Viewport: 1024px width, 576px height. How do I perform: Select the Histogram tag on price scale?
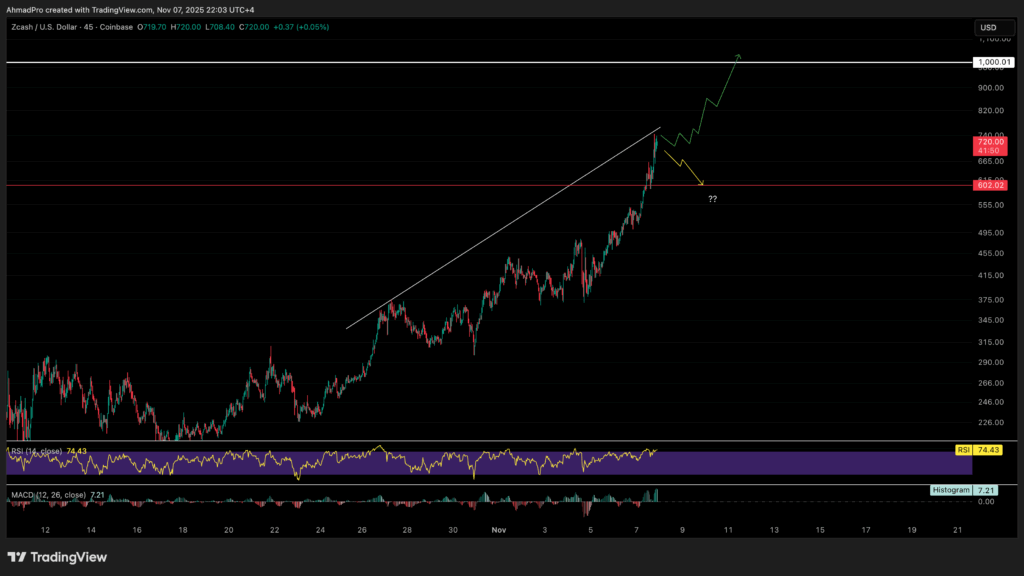point(950,491)
